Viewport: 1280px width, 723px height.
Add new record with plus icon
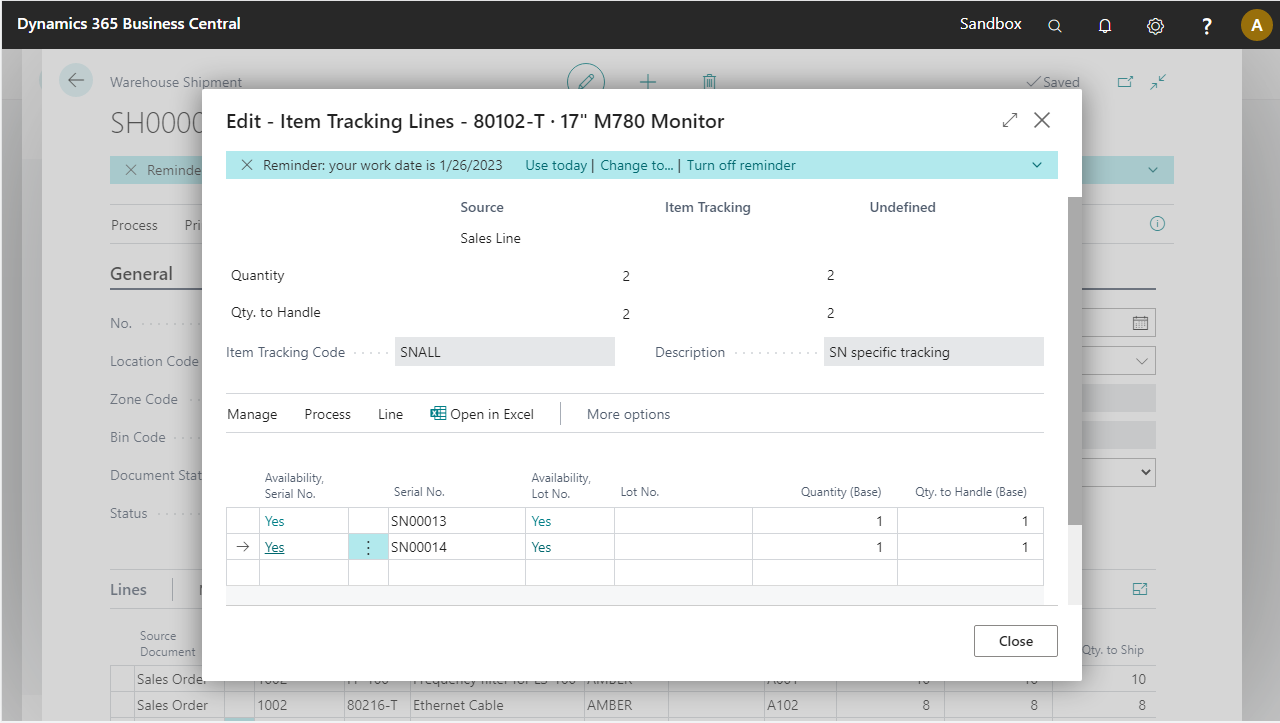coord(648,82)
